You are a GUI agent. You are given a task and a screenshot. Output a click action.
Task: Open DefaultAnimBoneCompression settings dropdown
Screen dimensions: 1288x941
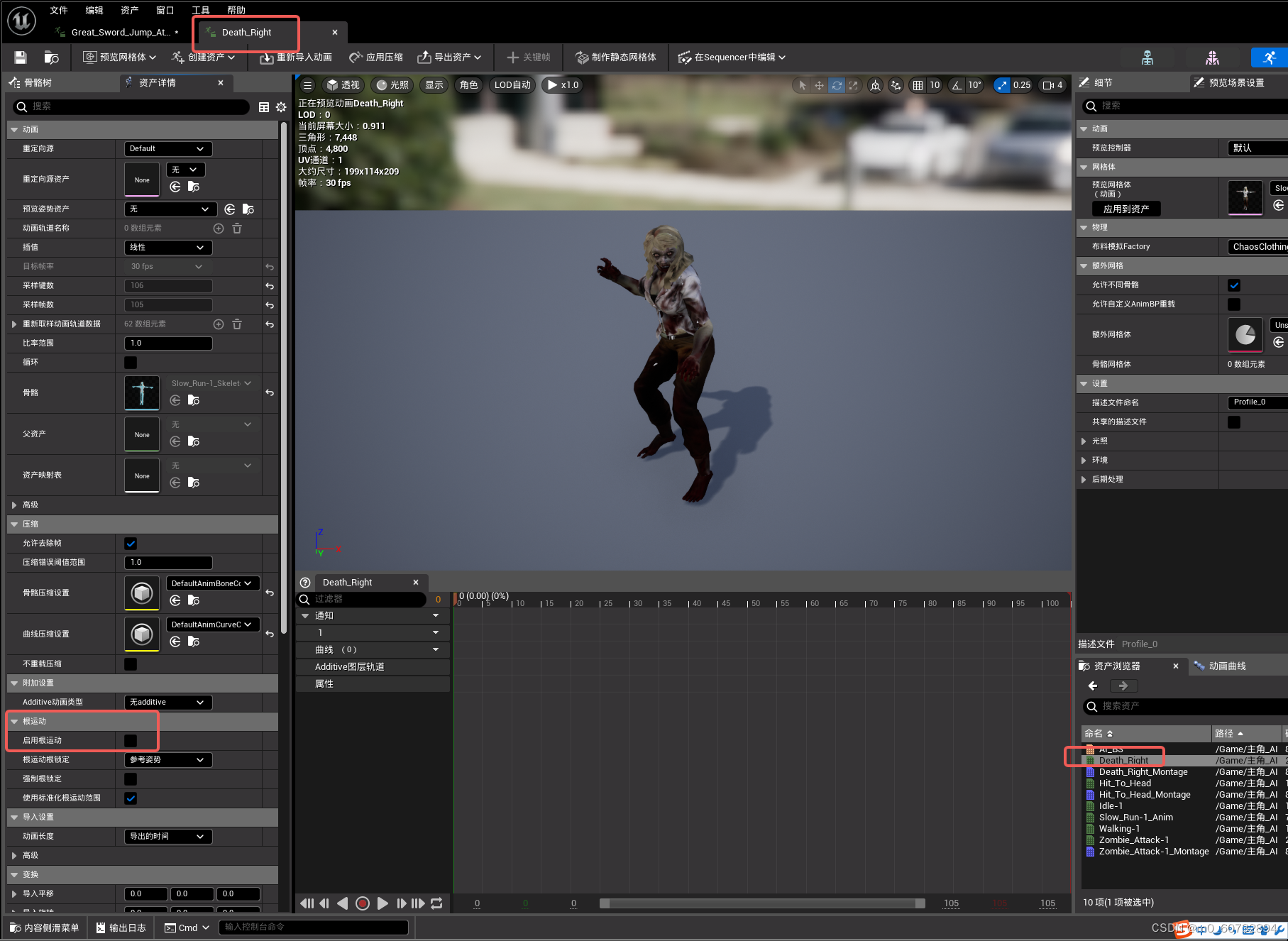point(213,583)
